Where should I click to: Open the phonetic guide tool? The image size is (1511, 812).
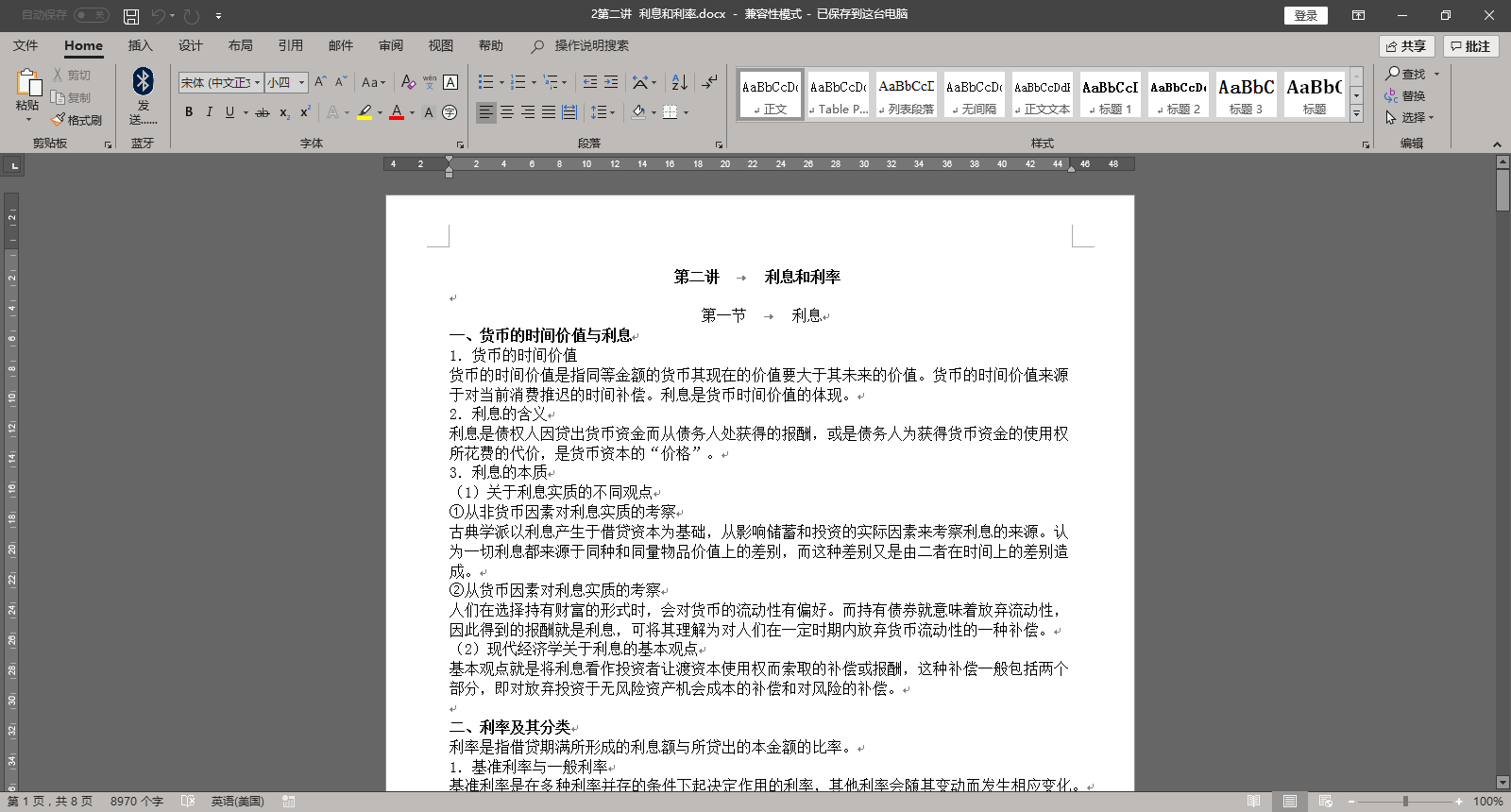click(x=430, y=82)
